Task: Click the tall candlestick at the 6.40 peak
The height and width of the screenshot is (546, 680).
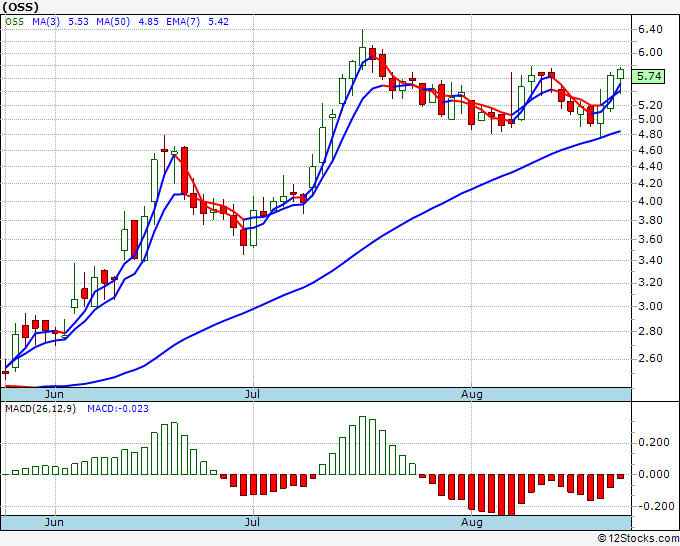Action: point(363,51)
